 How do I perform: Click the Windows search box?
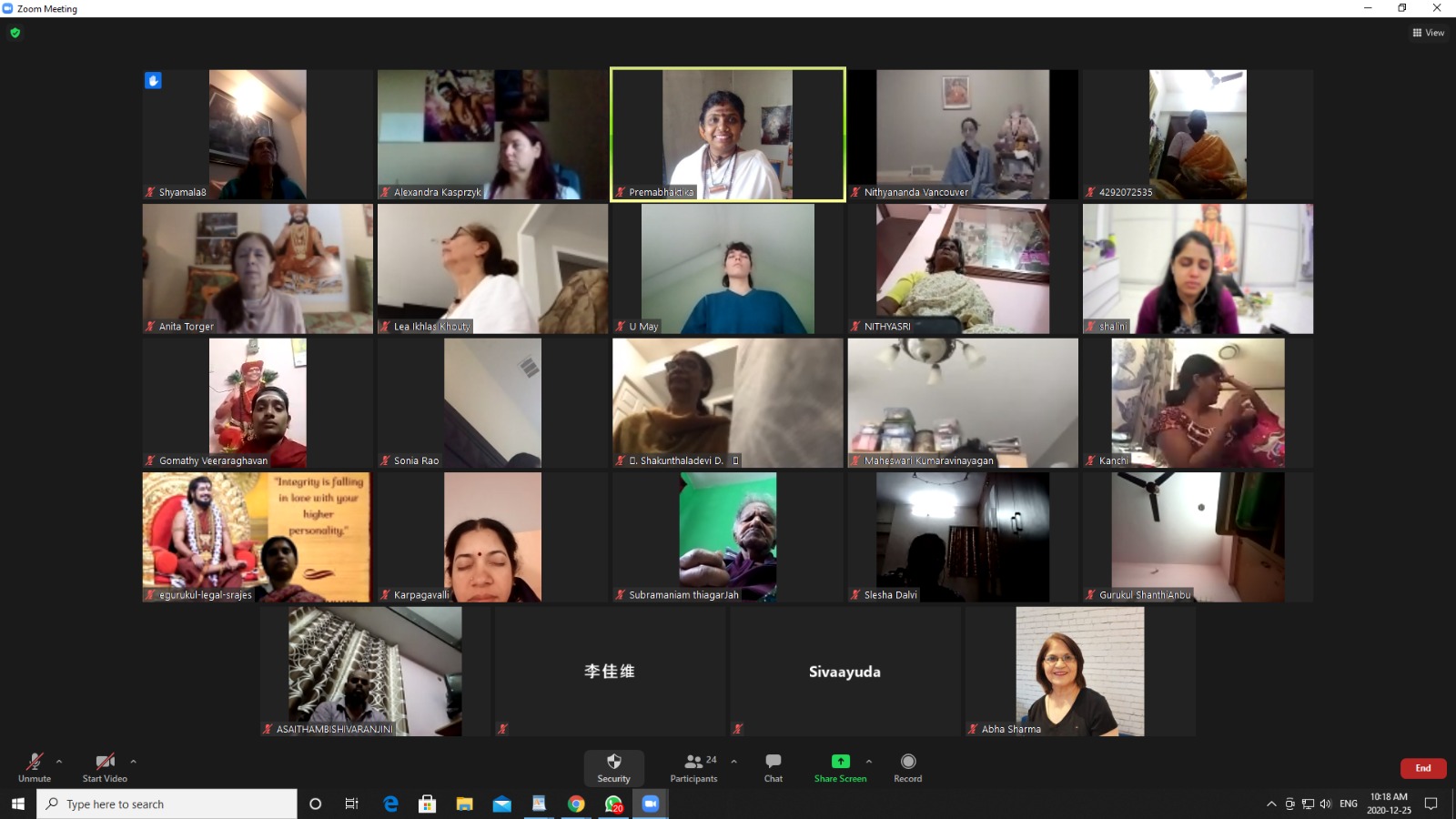167,804
